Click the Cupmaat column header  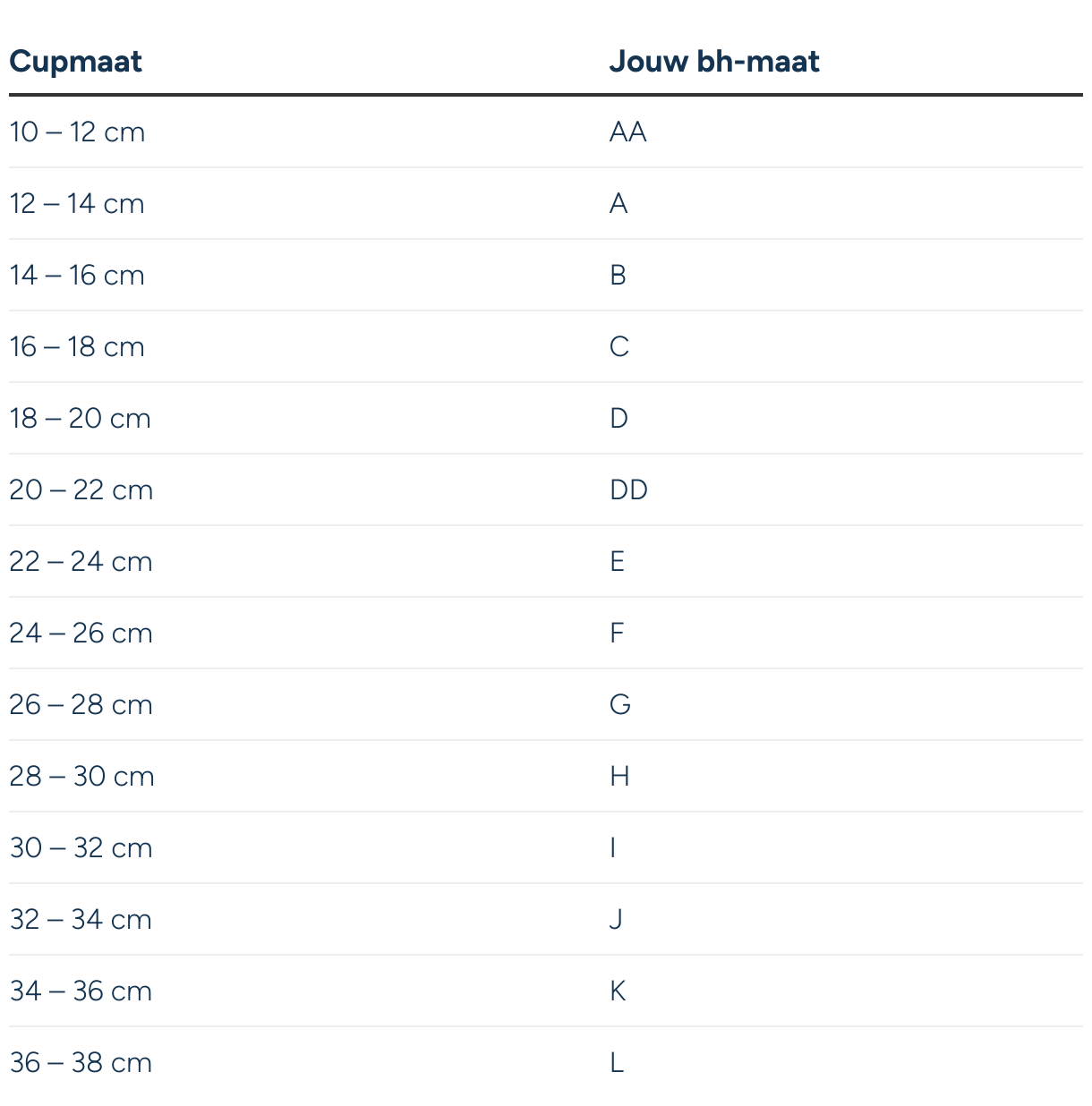[x=75, y=62]
